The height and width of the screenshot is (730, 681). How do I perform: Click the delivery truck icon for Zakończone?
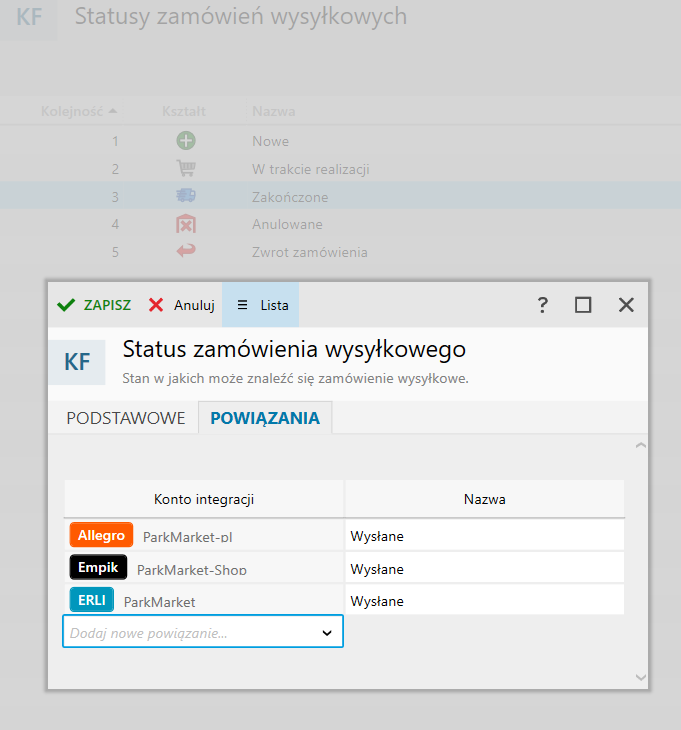(x=185, y=196)
